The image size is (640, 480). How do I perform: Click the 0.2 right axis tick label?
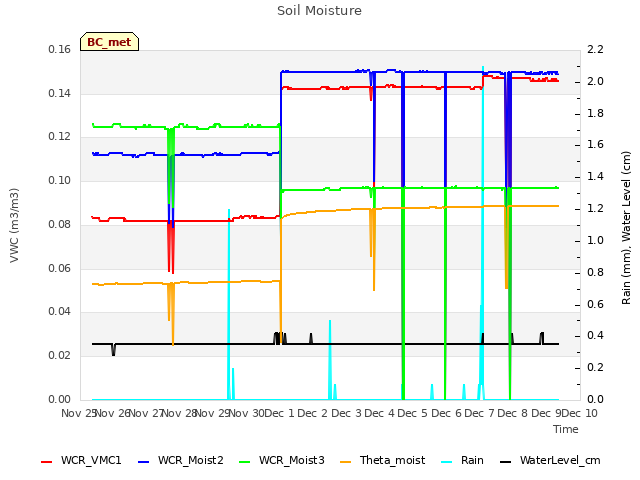click(x=595, y=368)
